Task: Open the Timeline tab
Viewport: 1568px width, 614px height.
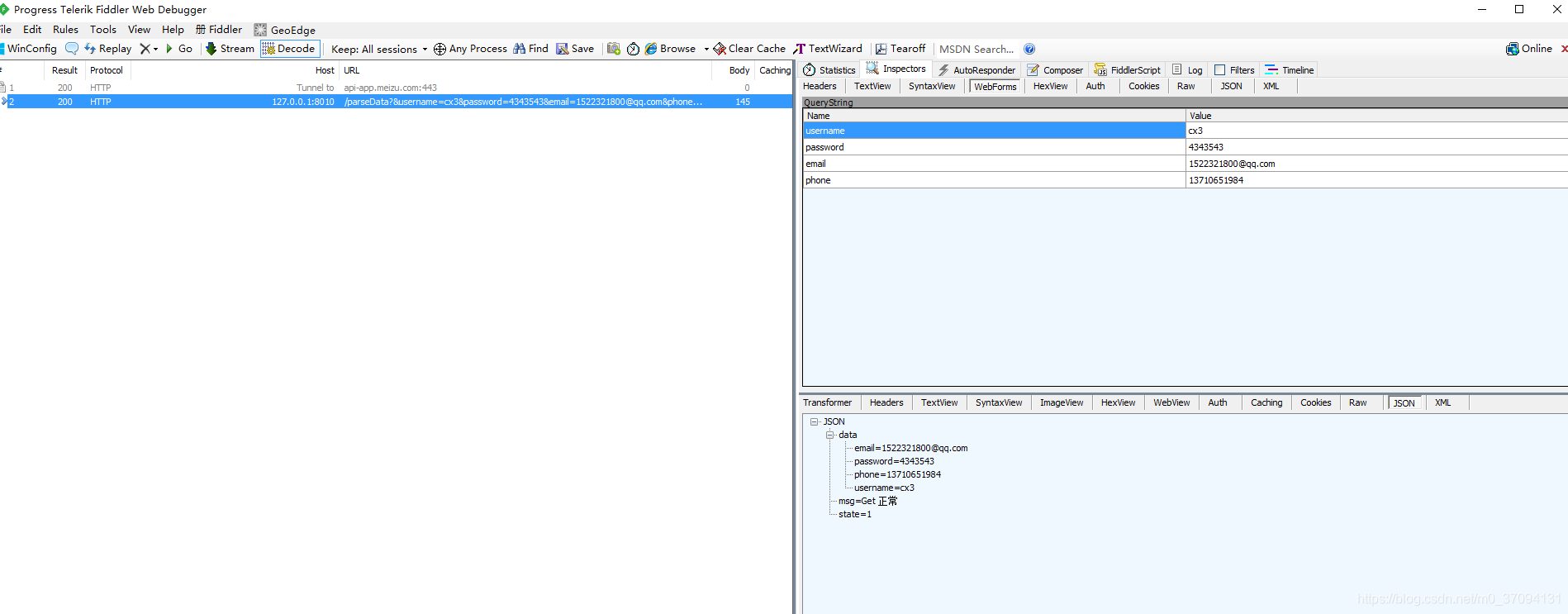Action: tap(1290, 70)
